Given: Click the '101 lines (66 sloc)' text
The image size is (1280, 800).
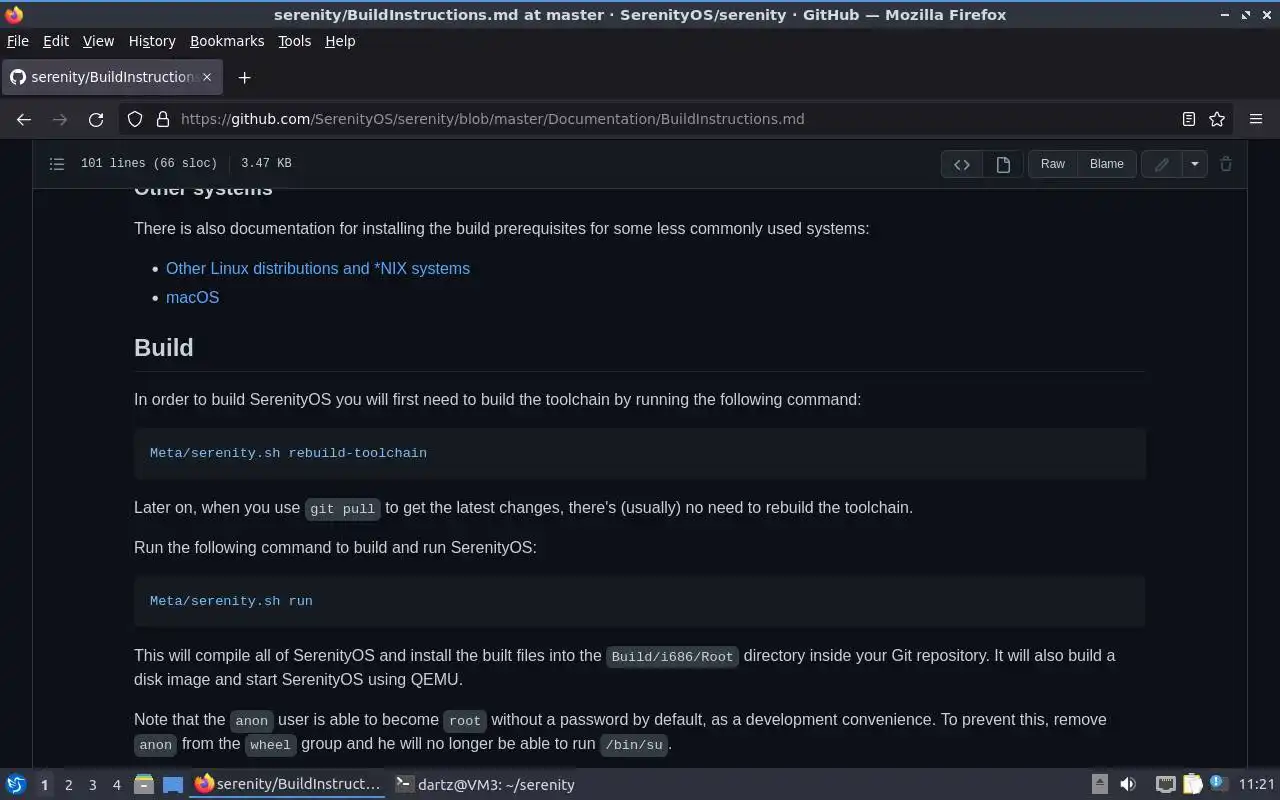Looking at the screenshot, I should tap(148, 163).
